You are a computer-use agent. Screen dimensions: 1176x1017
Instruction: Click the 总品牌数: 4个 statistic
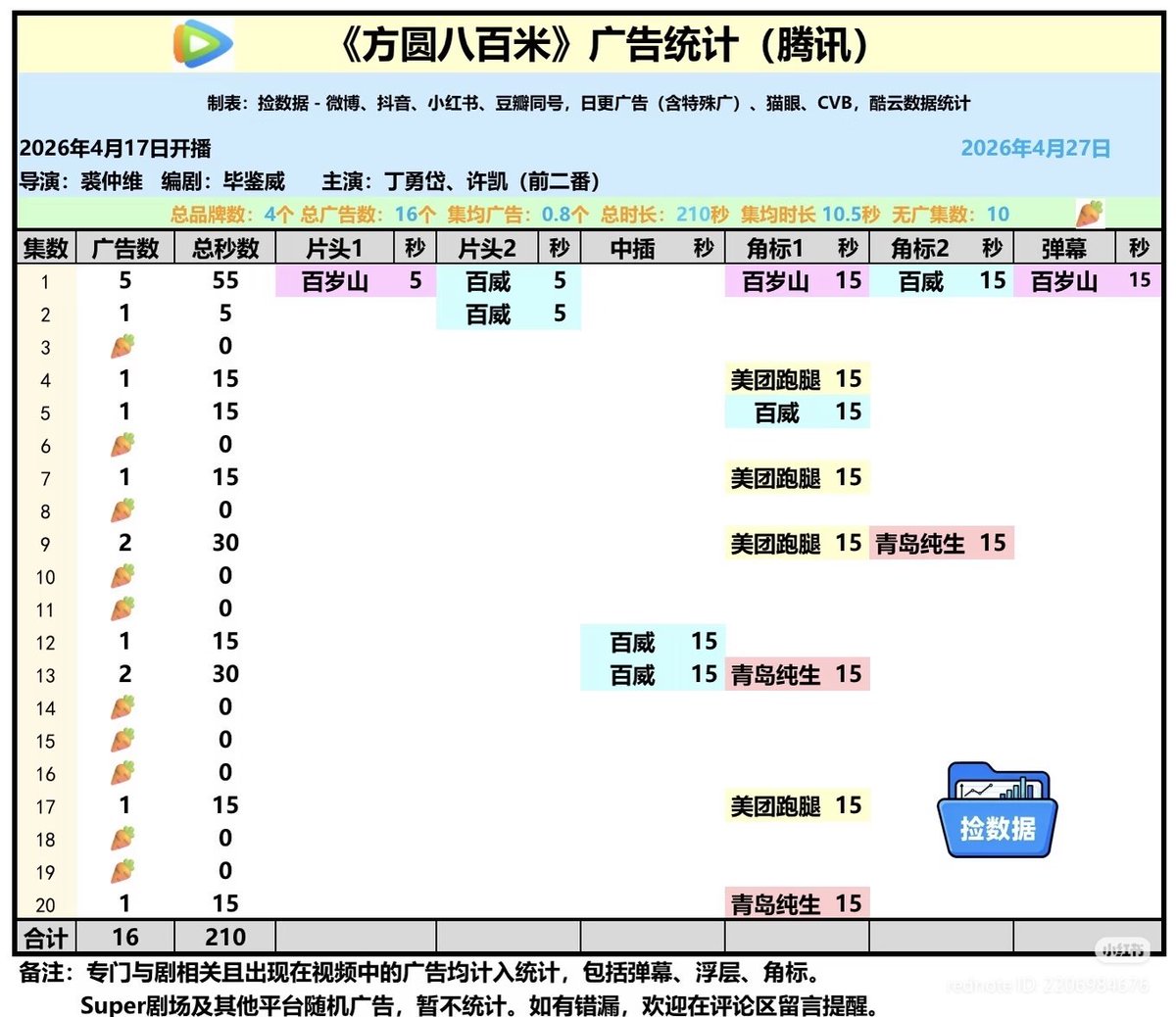click(231, 215)
